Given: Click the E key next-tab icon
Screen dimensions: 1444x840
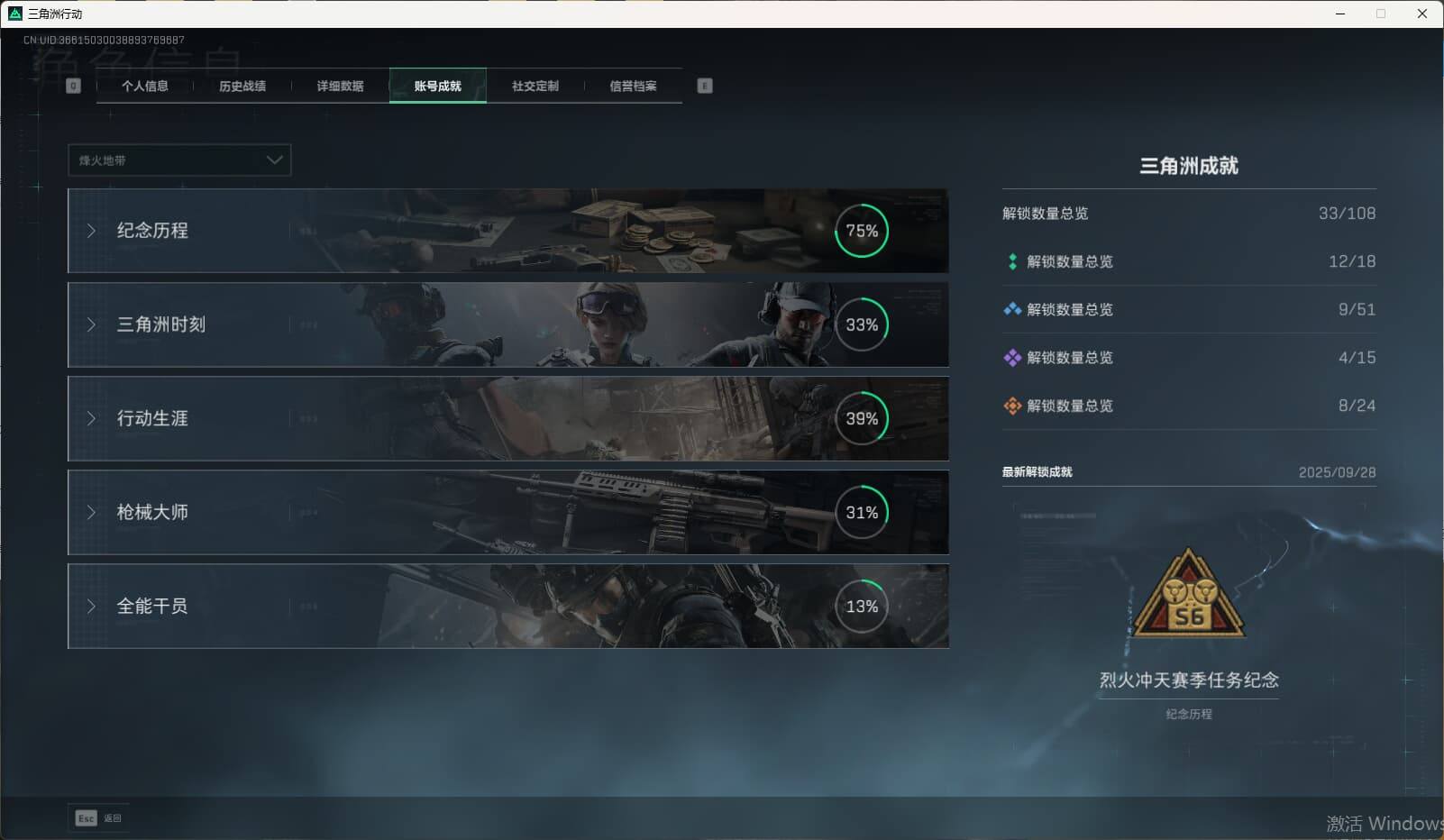Looking at the screenshot, I should [x=705, y=86].
